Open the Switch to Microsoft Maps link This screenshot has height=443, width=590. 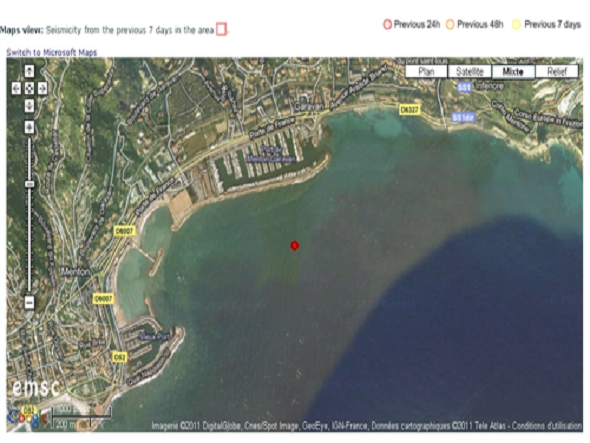[52, 52]
